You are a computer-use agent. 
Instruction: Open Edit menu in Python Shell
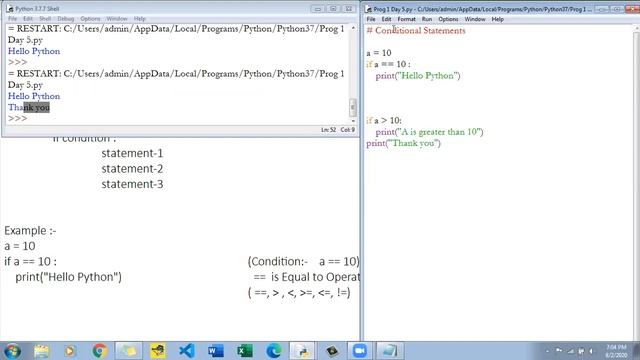point(28,19)
